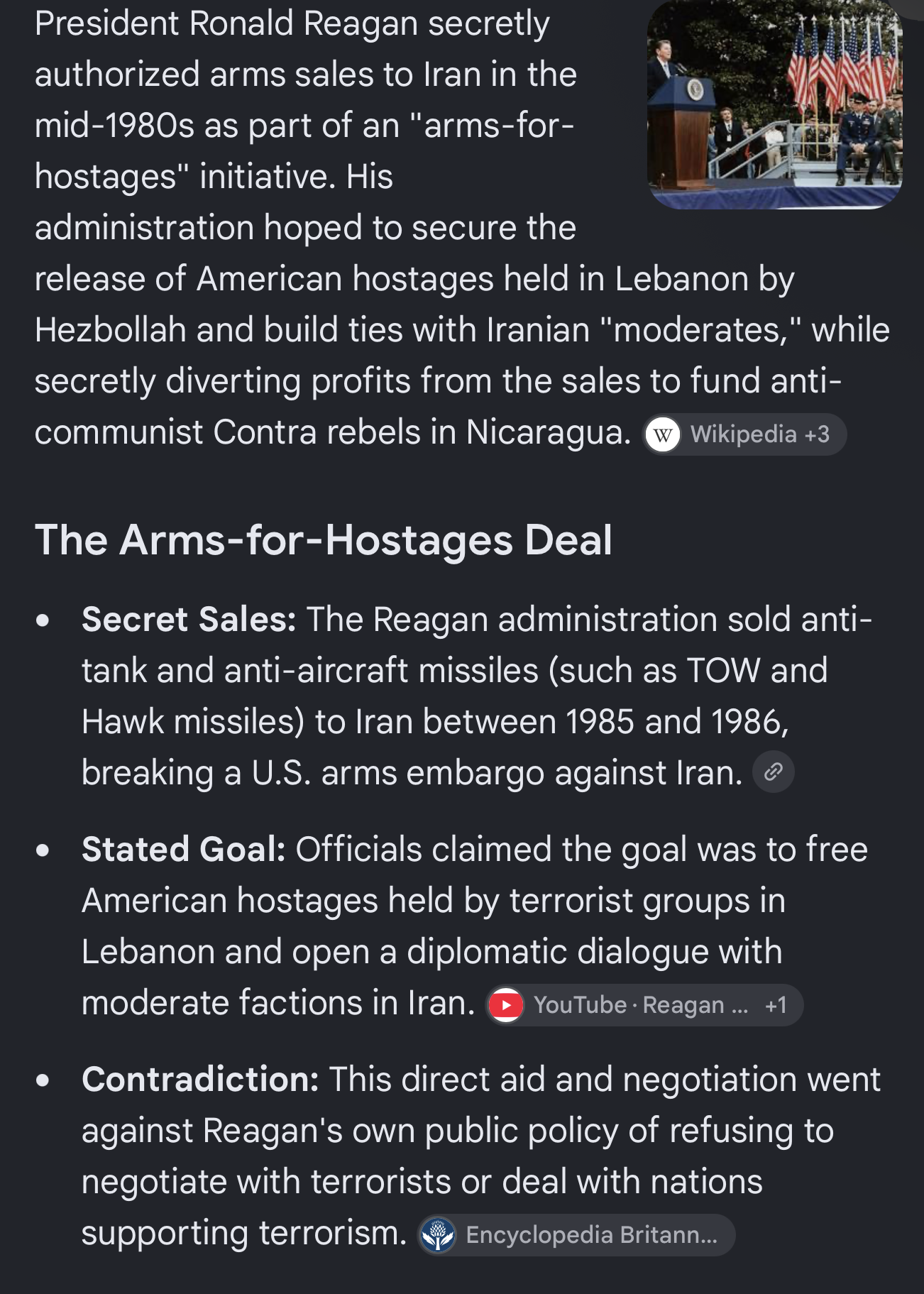Click the bold "Contradiction:" label
The image size is (924, 1294).
(x=200, y=1080)
